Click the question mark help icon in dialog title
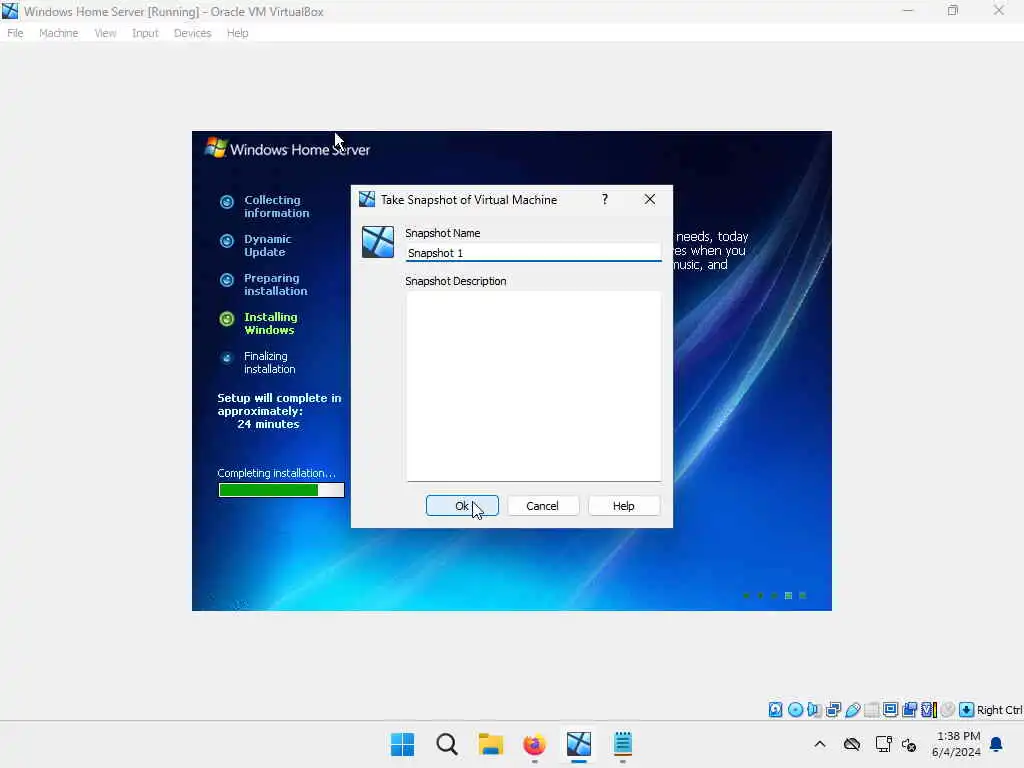 coord(605,199)
